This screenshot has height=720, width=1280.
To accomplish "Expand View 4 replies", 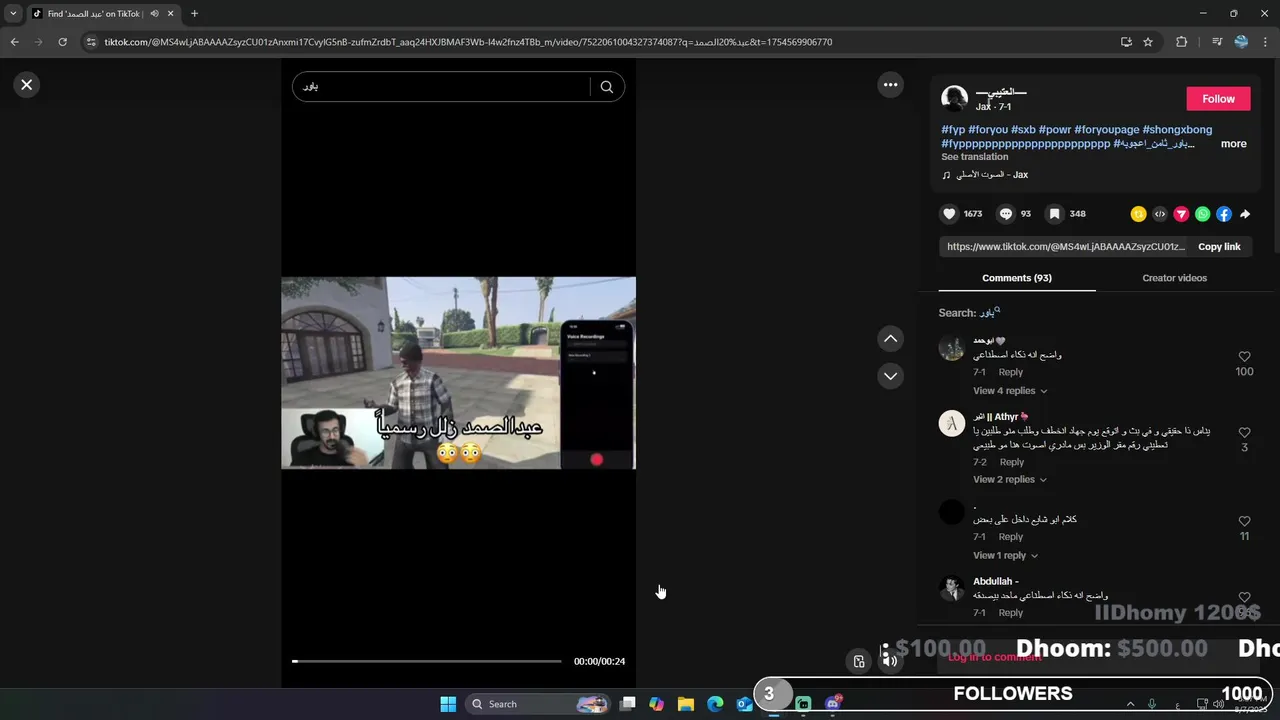I will [1010, 391].
